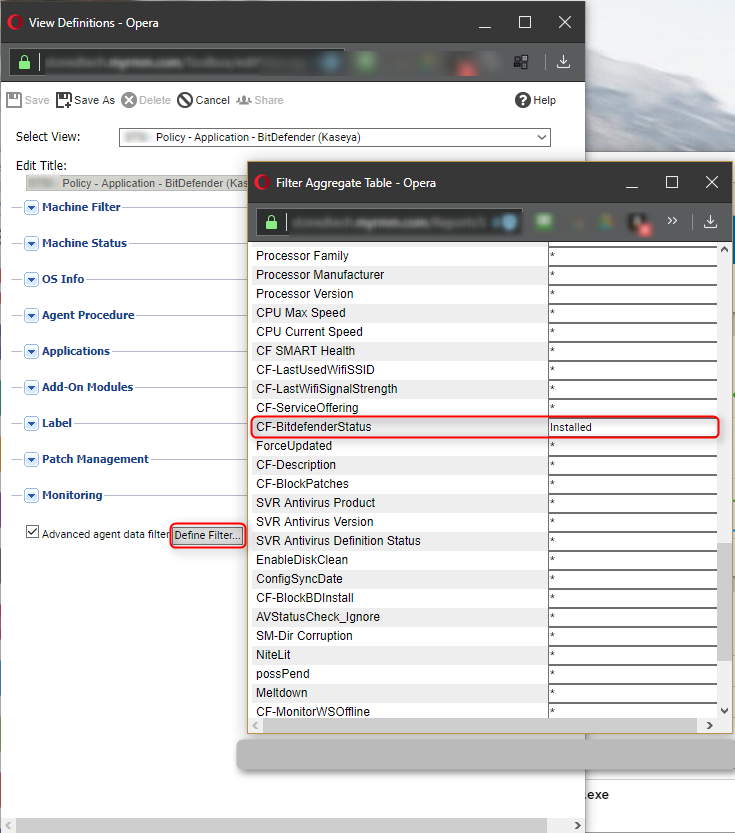735x833 pixels.
Task: Click the Delete icon in the toolbar
Action: click(x=129, y=100)
